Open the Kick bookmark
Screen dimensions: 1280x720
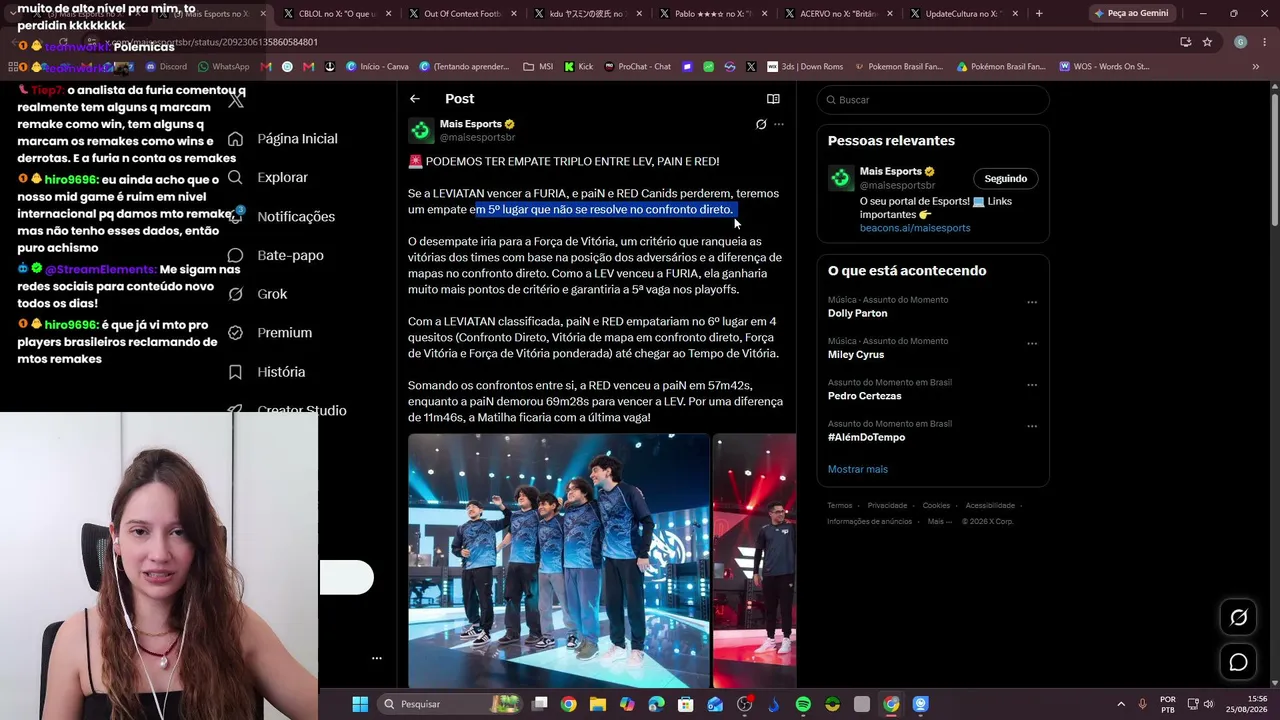(x=579, y=67)
